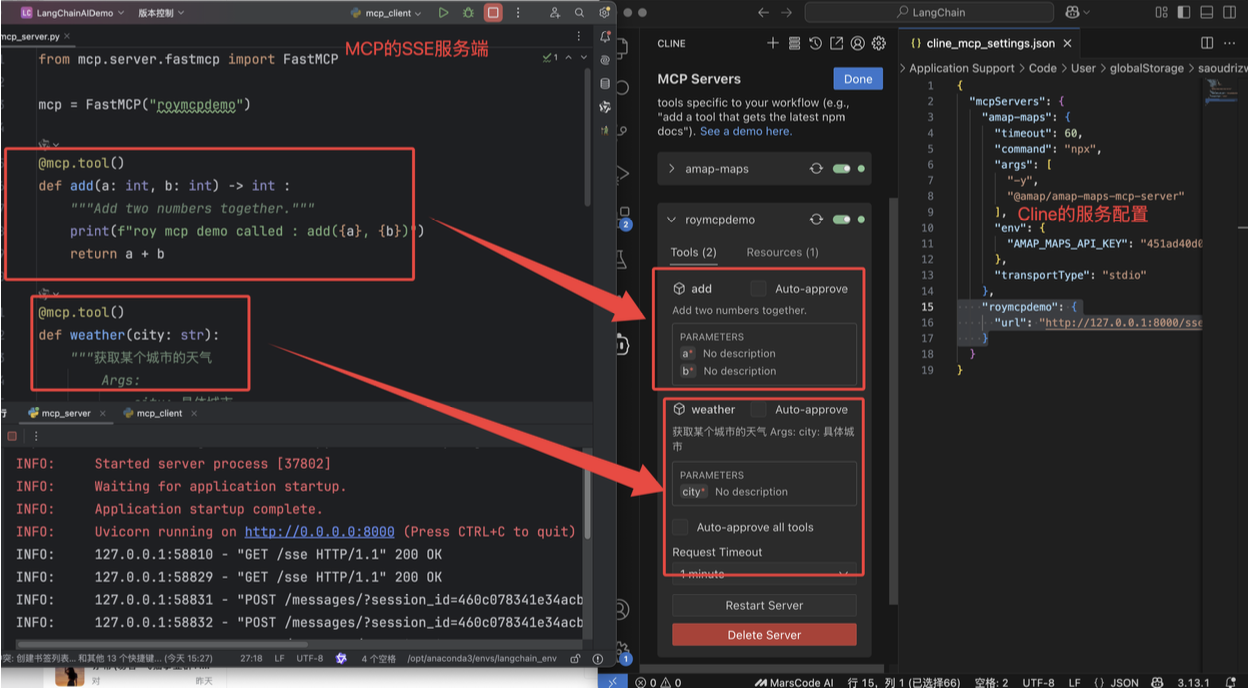Check Auto-approve for add tool
This screenshot has width=1248, height=688.
758,288
